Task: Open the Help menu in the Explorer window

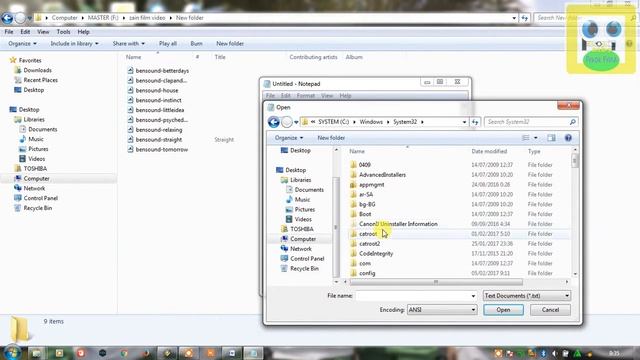Action: coord(83,31)
